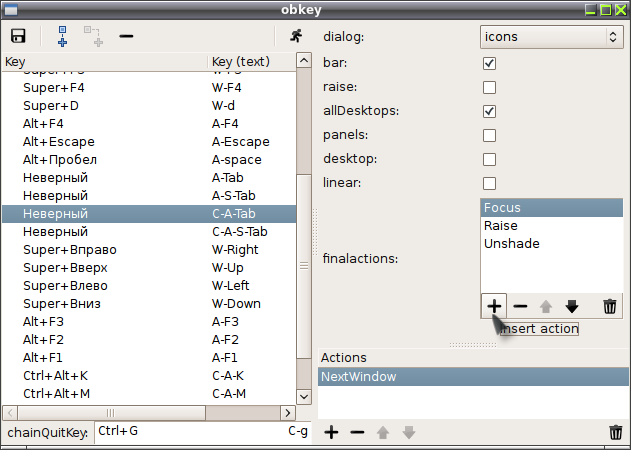Select Alt+F2 keybinding row

tap(149, 340)
